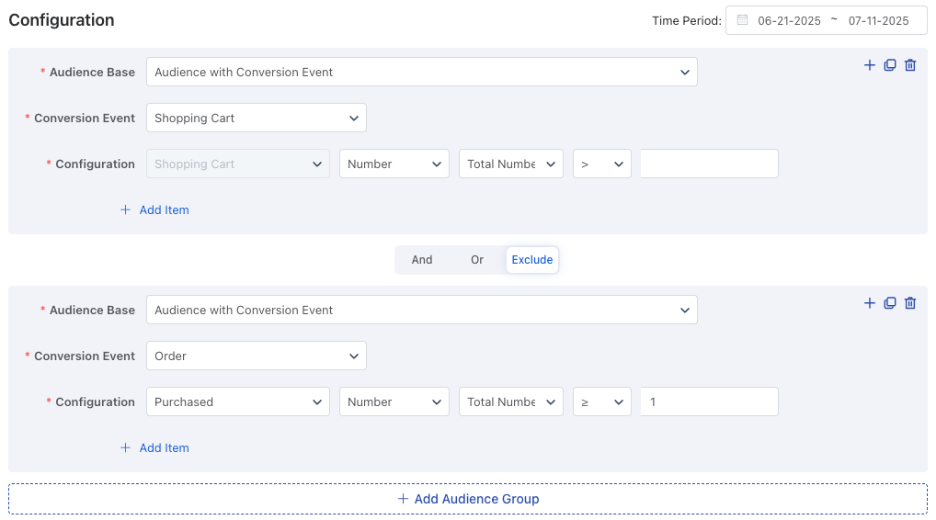The height and width of the screenshot is (520, 936).
Task: Select the And logic option
Action: pos(421,260)
